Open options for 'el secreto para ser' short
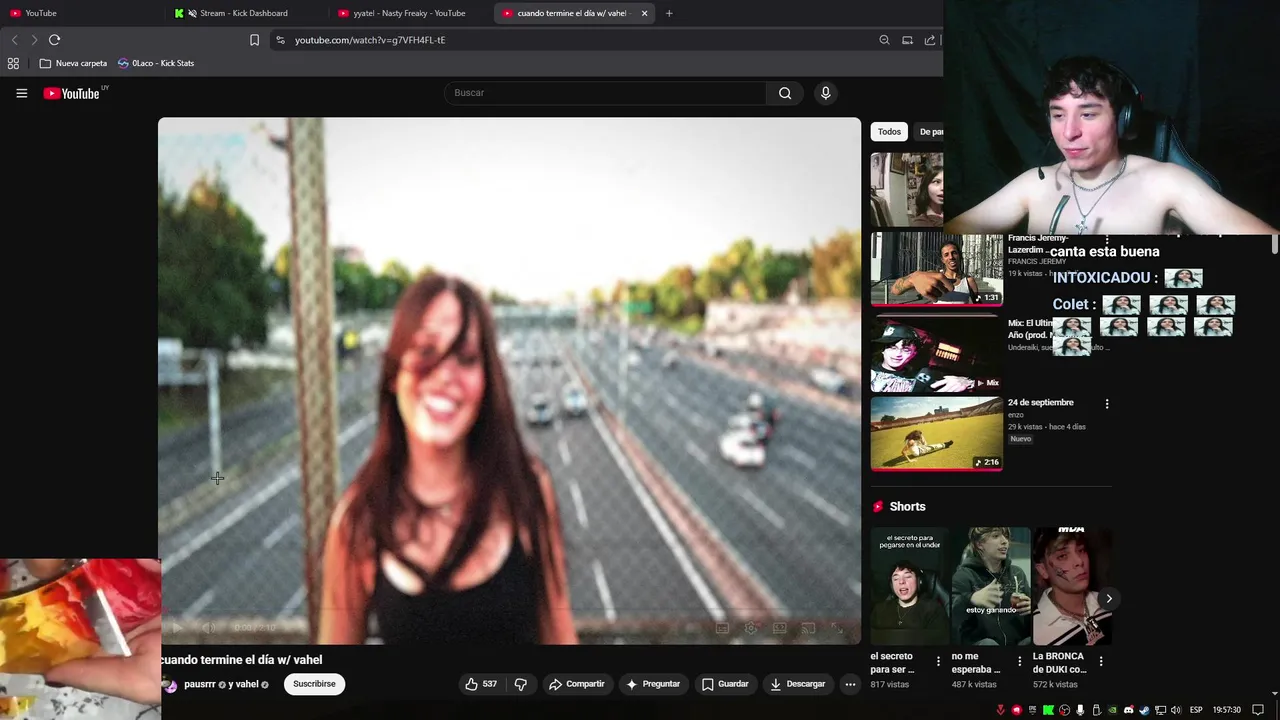 pyautogui.click(x=938, y=661)
